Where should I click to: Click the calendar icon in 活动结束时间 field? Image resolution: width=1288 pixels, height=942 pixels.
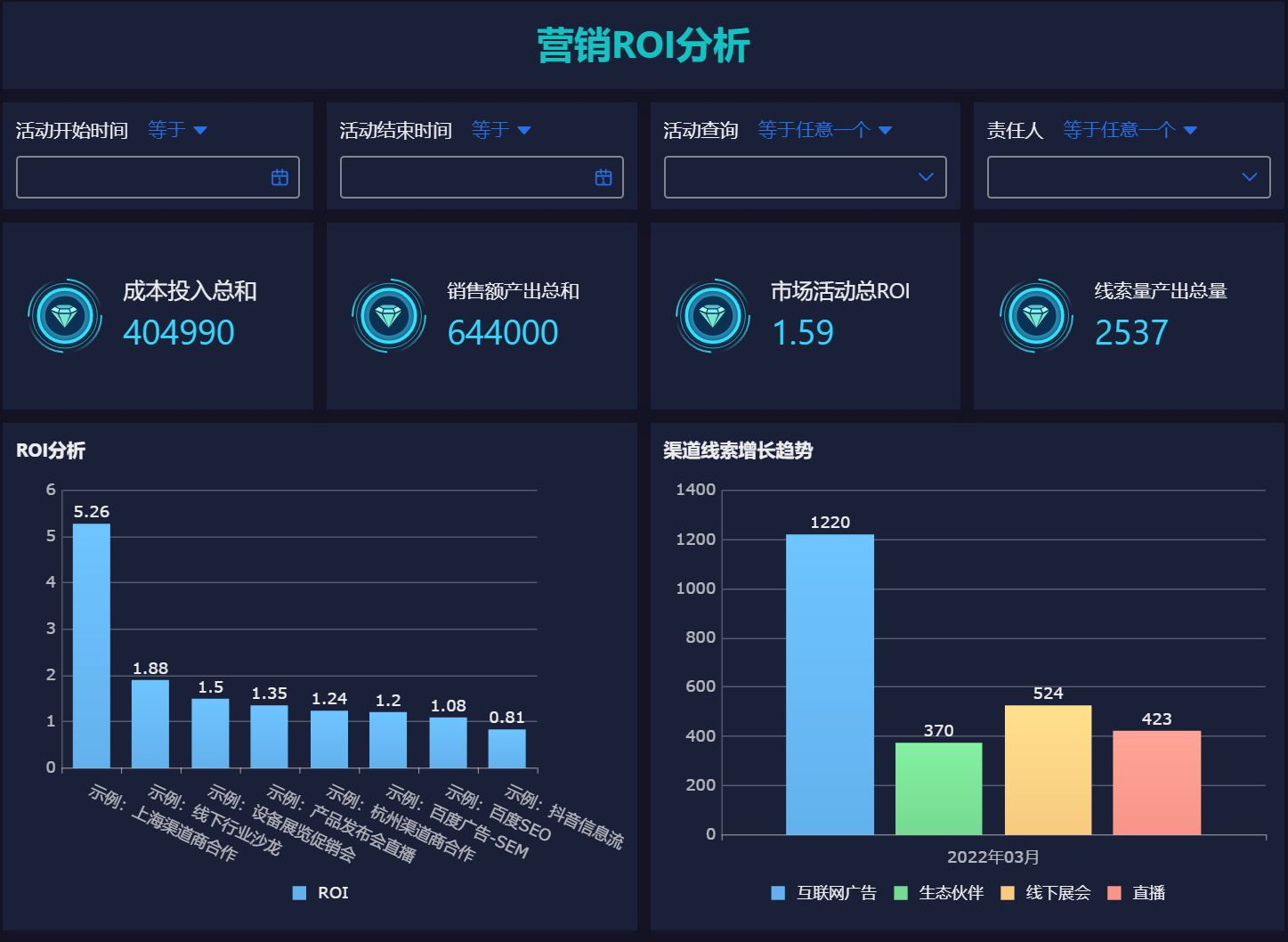point(603,177)
